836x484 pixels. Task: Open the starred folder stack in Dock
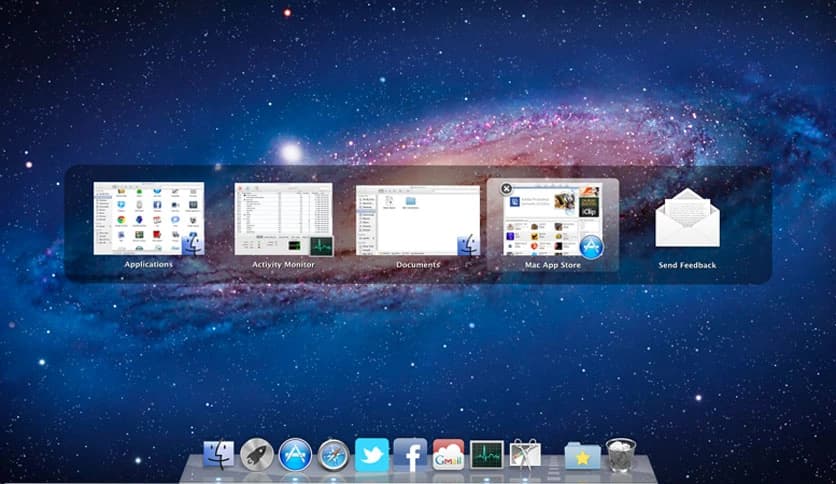point(582,455)
